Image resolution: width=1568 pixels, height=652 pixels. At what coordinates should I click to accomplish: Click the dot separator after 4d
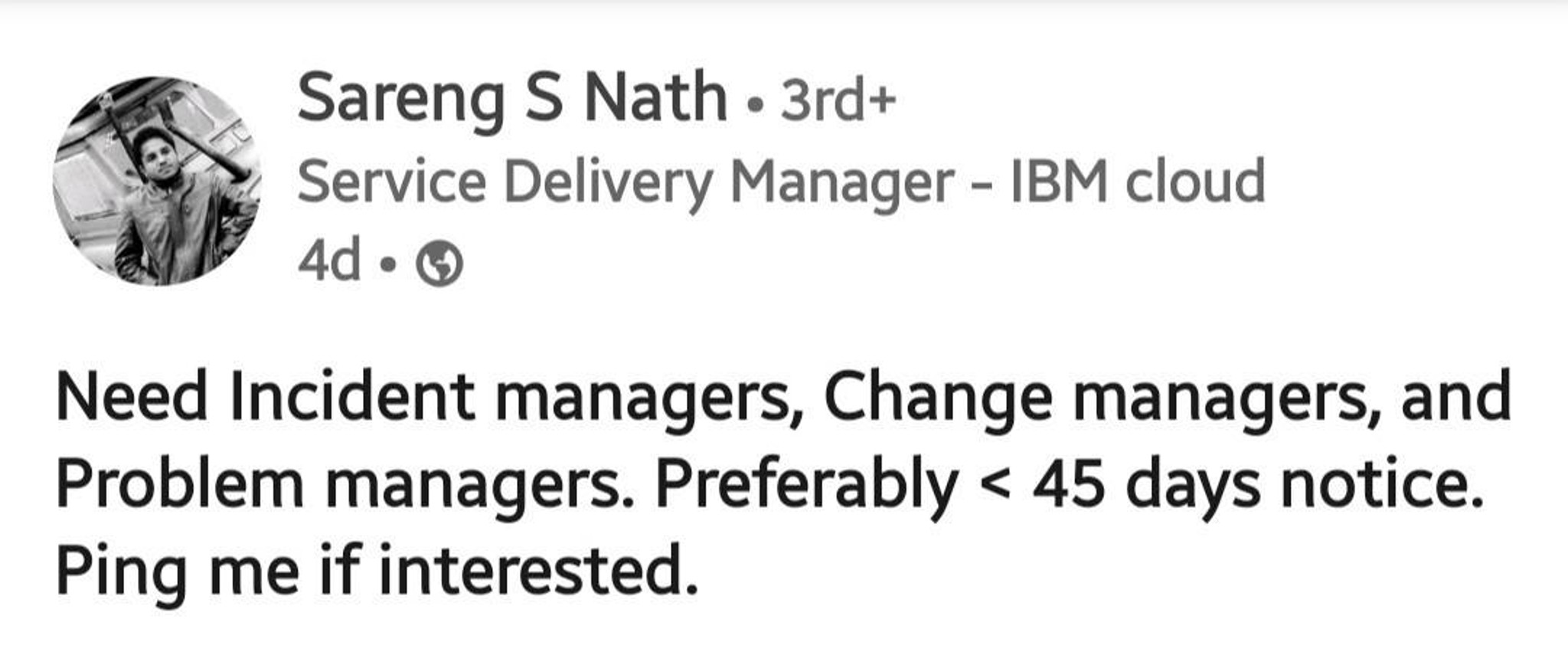pyautogui.click(x=389, y=264)
